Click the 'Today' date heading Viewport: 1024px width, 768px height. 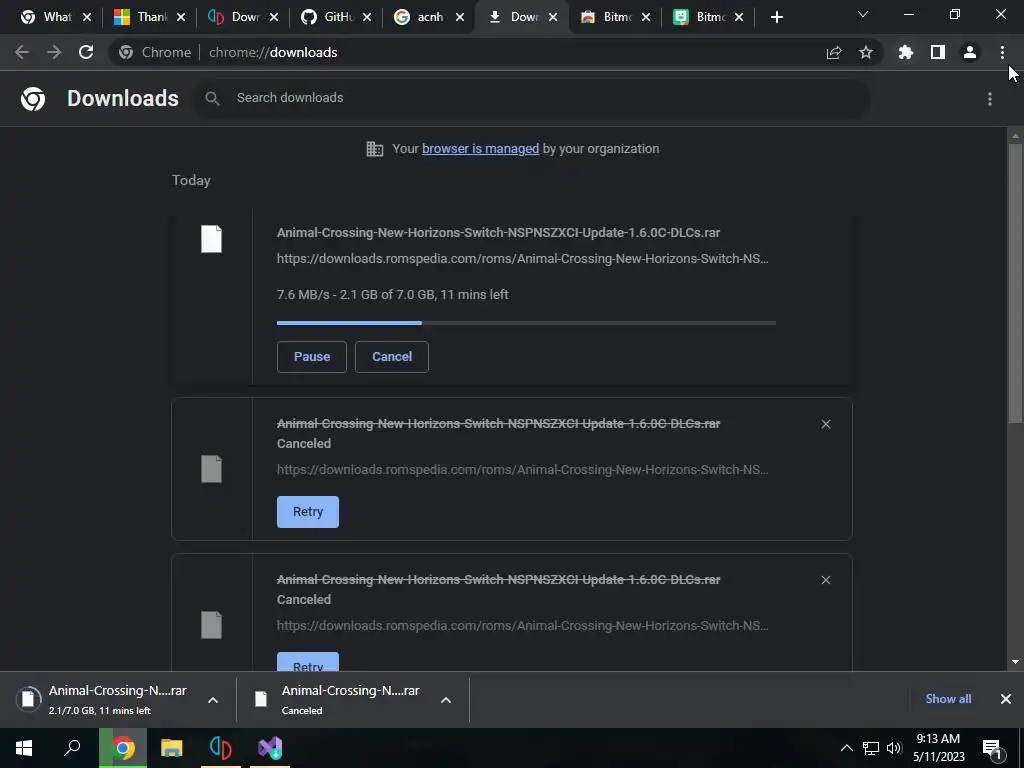pyautogui.click(x=191, y=180)
